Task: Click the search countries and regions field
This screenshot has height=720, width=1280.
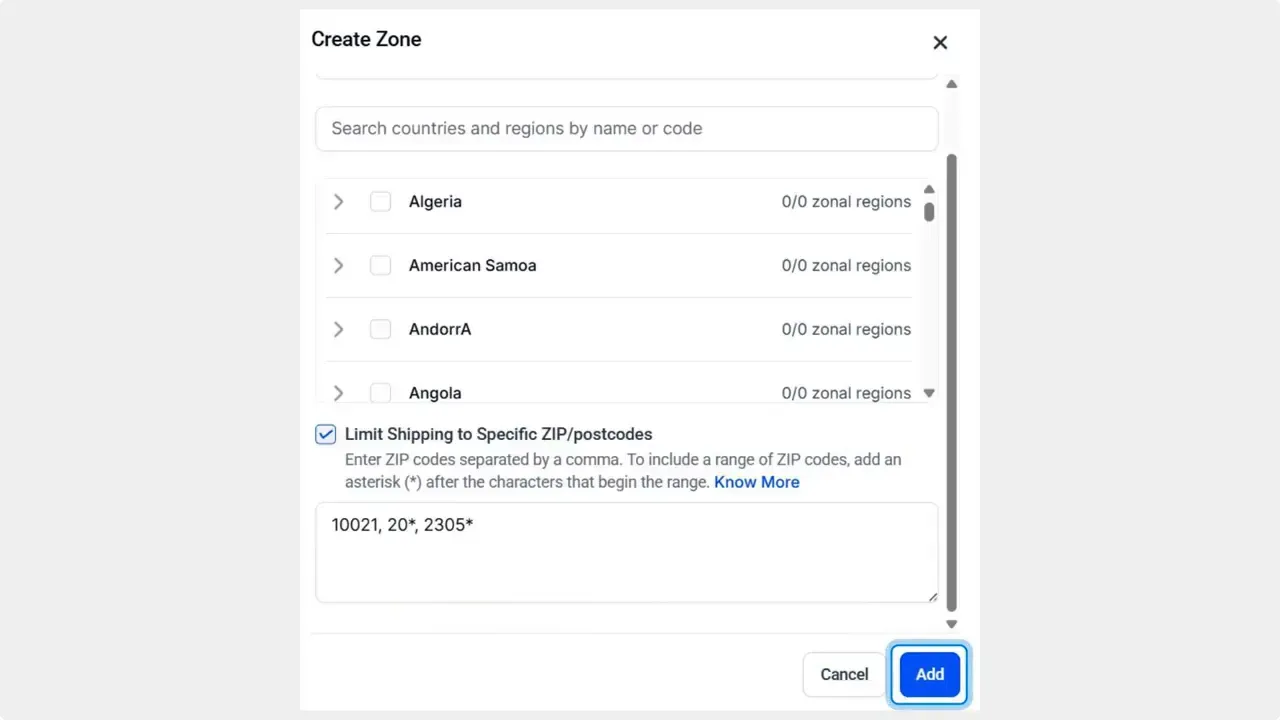Action: [626, 128]
